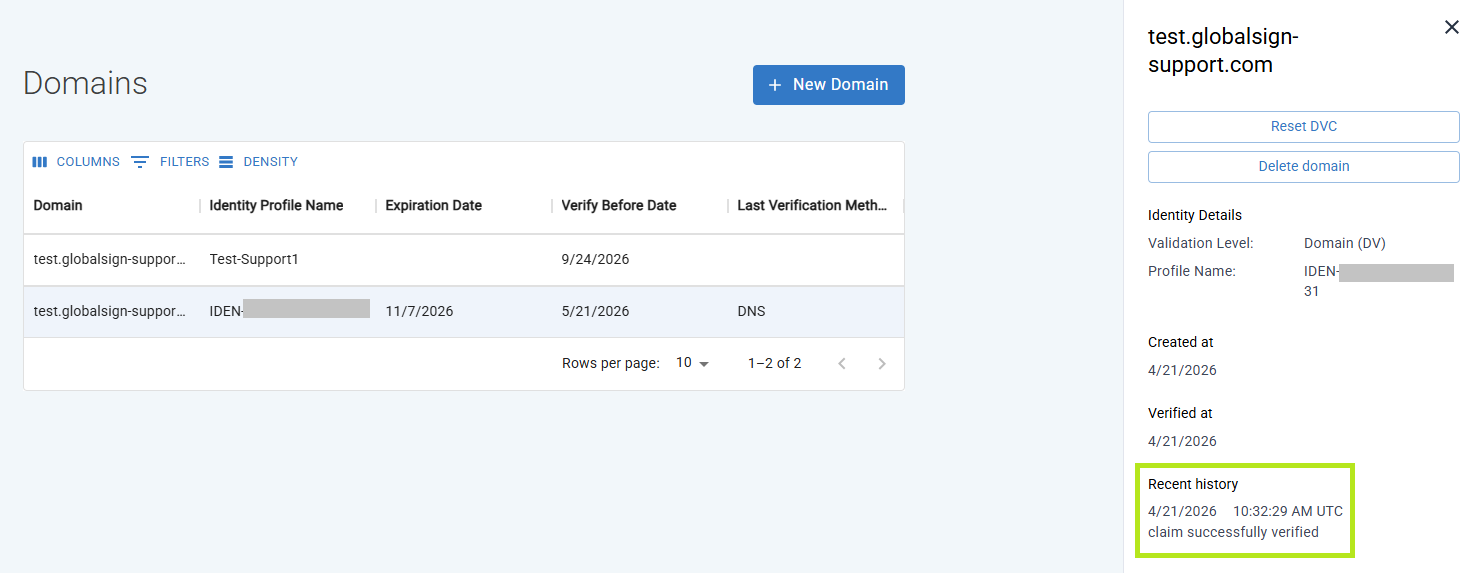This screenshot has height=573, width=1483.
Task: Click the Domain (DV) validation level value
Action: click(1344, 244)
